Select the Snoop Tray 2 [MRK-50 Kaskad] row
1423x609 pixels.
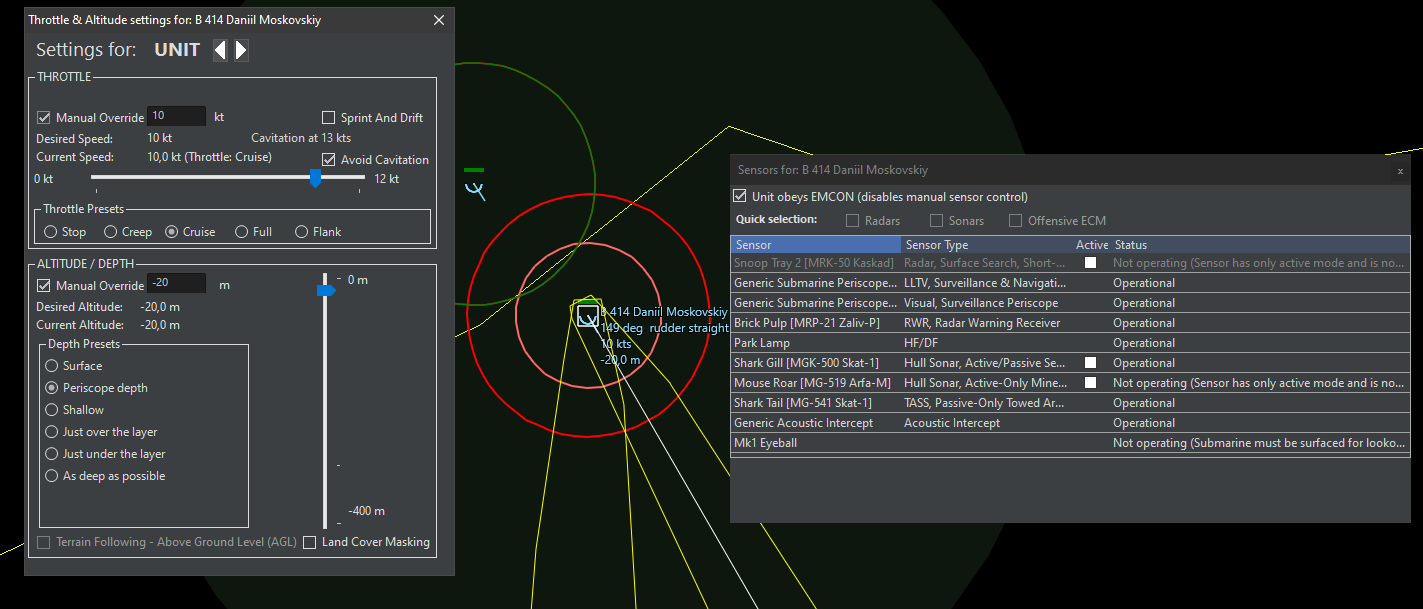pyautogui.click(x=1070, y=263)
